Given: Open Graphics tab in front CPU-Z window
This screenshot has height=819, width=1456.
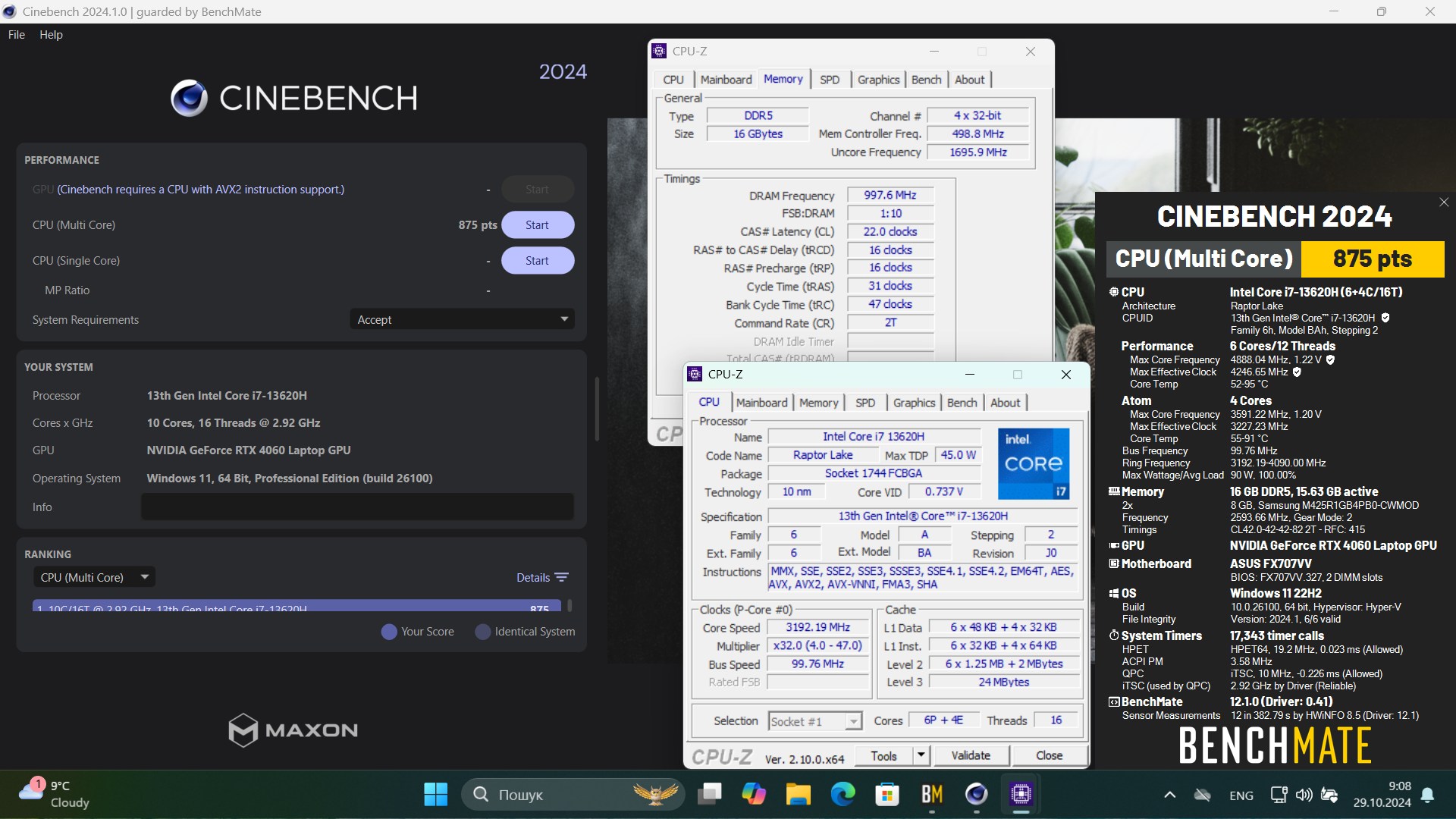Looking at the screenshot, I should click(914, 403).
